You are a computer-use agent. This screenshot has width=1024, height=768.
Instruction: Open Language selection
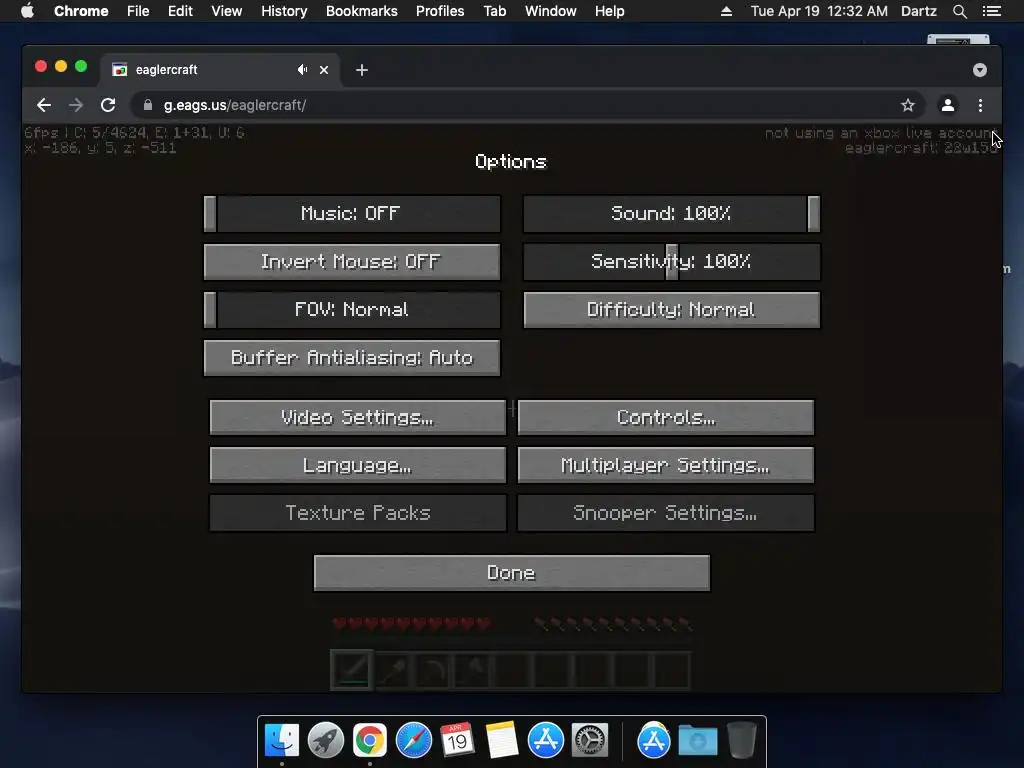pyautogui.click(x=357, y=465)
